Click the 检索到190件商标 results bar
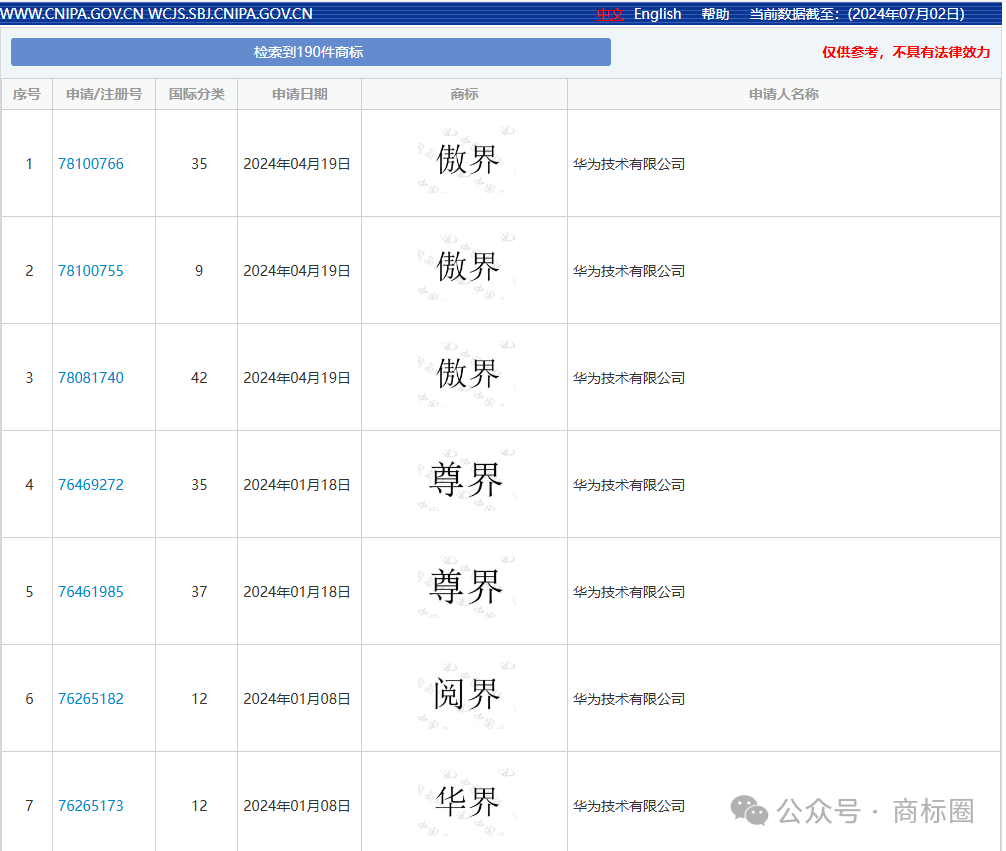The width and height of the screenshot is (1006, 851). coord(310,52)
